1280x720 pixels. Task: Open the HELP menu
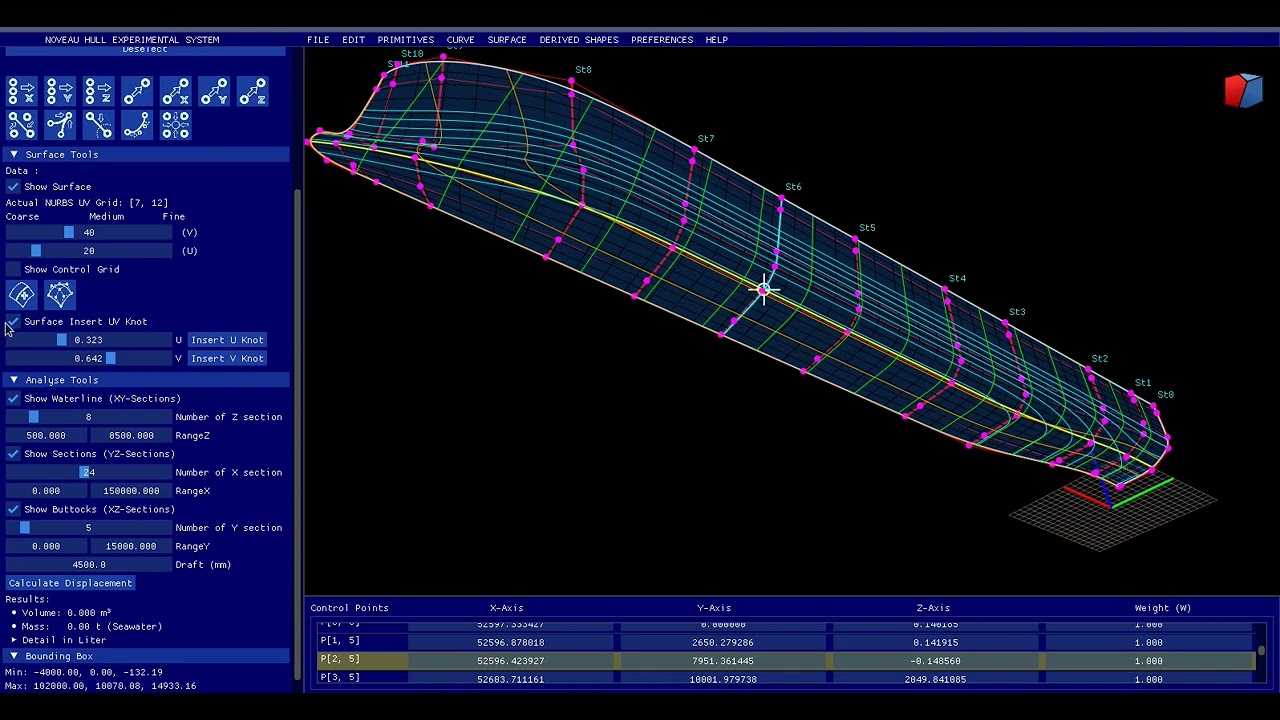click(x=716, y=40)
